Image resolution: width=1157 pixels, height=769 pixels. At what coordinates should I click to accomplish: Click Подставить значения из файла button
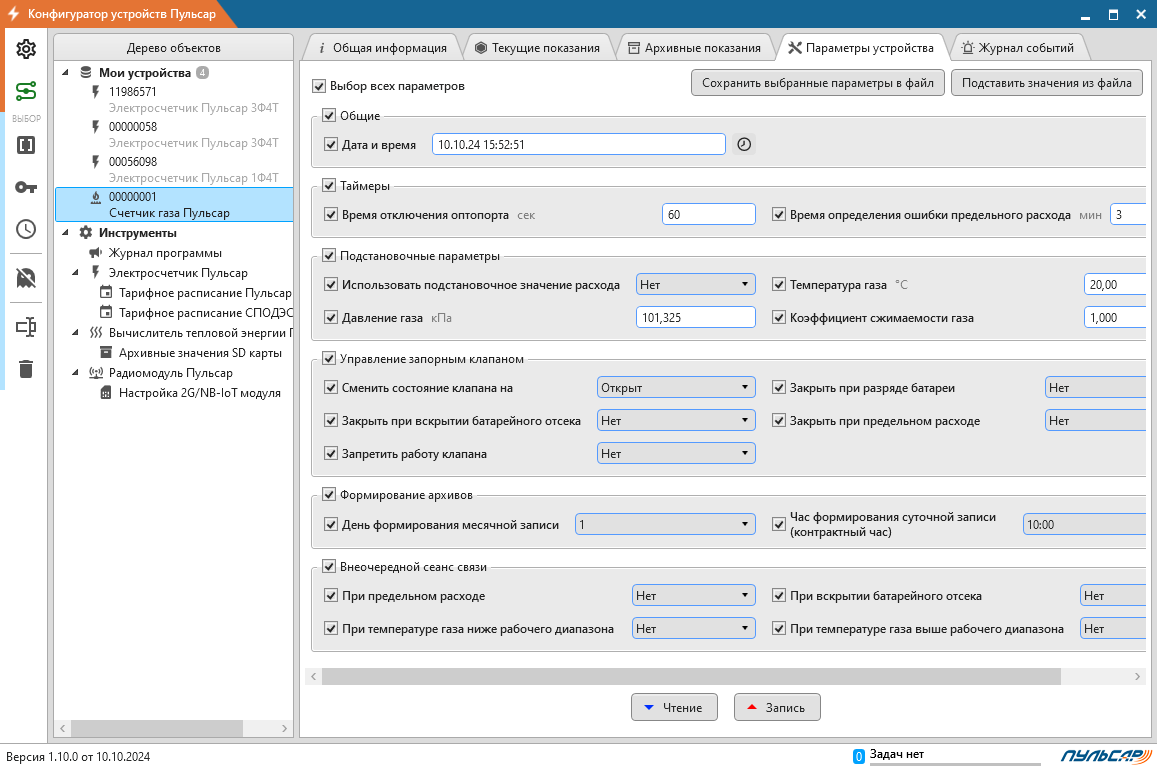click(x=1046, y=83)
